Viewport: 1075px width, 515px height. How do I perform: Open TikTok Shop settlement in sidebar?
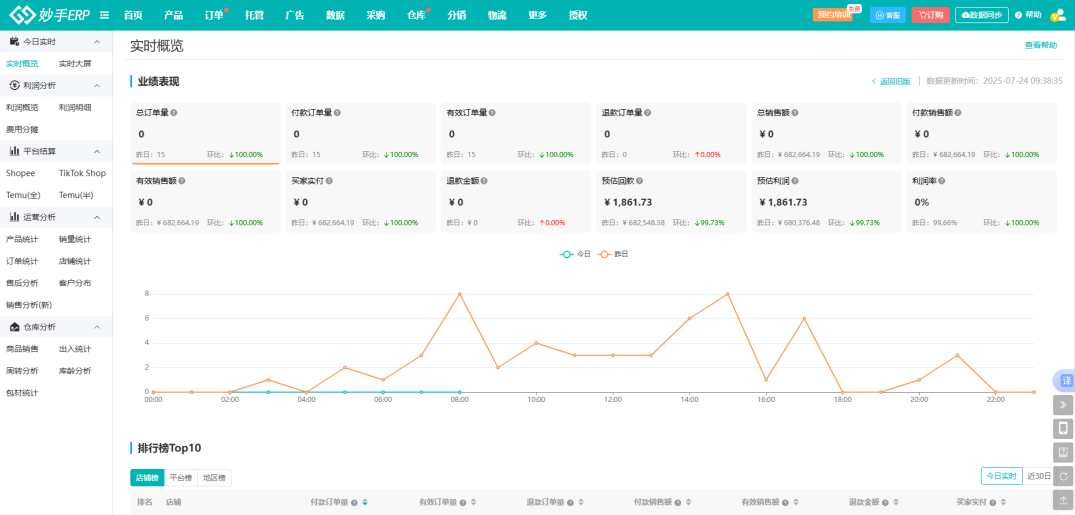[x=82, y=173]
